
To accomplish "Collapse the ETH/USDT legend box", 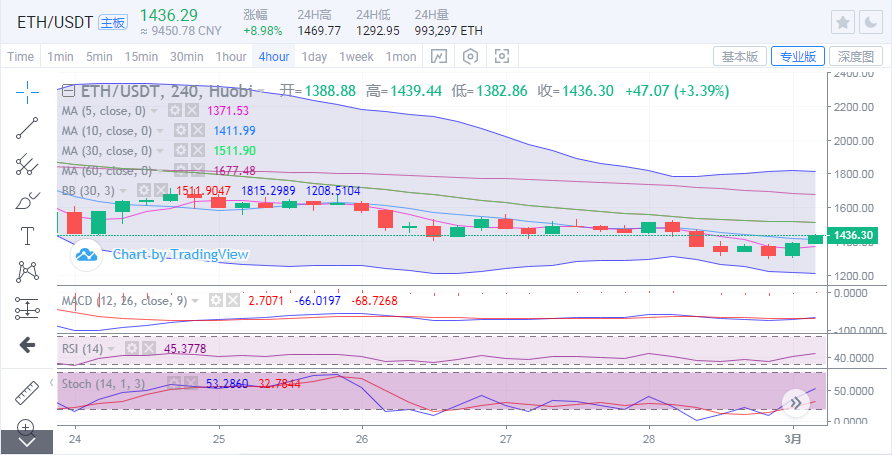I will coord(68,90).
